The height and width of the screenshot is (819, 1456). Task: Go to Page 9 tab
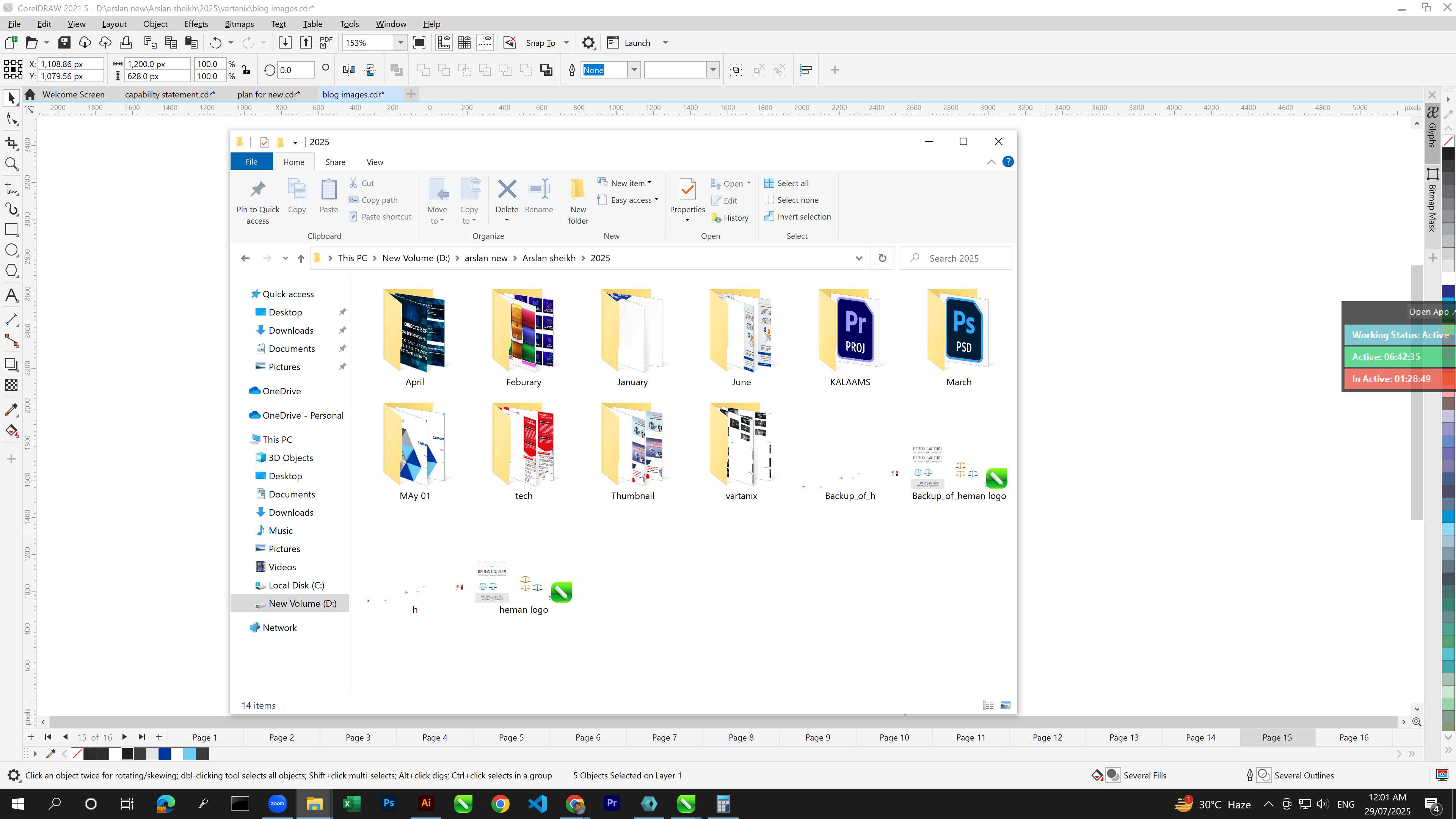[817, 737]
